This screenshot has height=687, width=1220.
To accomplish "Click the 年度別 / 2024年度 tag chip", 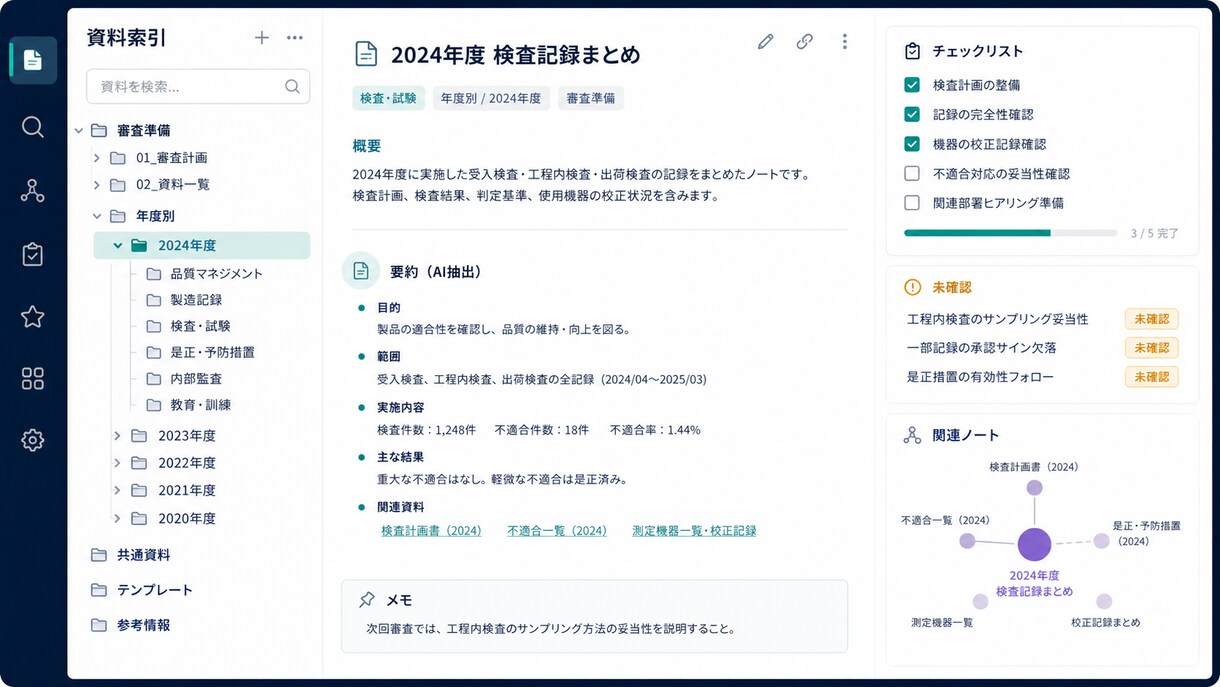I will 491,98.
